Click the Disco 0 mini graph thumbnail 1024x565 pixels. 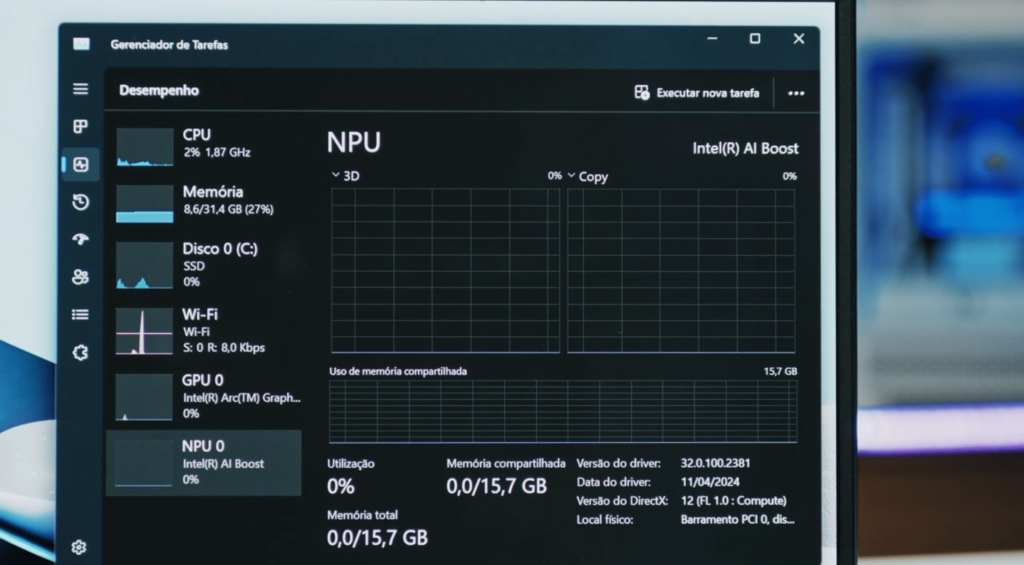(144, 265)
